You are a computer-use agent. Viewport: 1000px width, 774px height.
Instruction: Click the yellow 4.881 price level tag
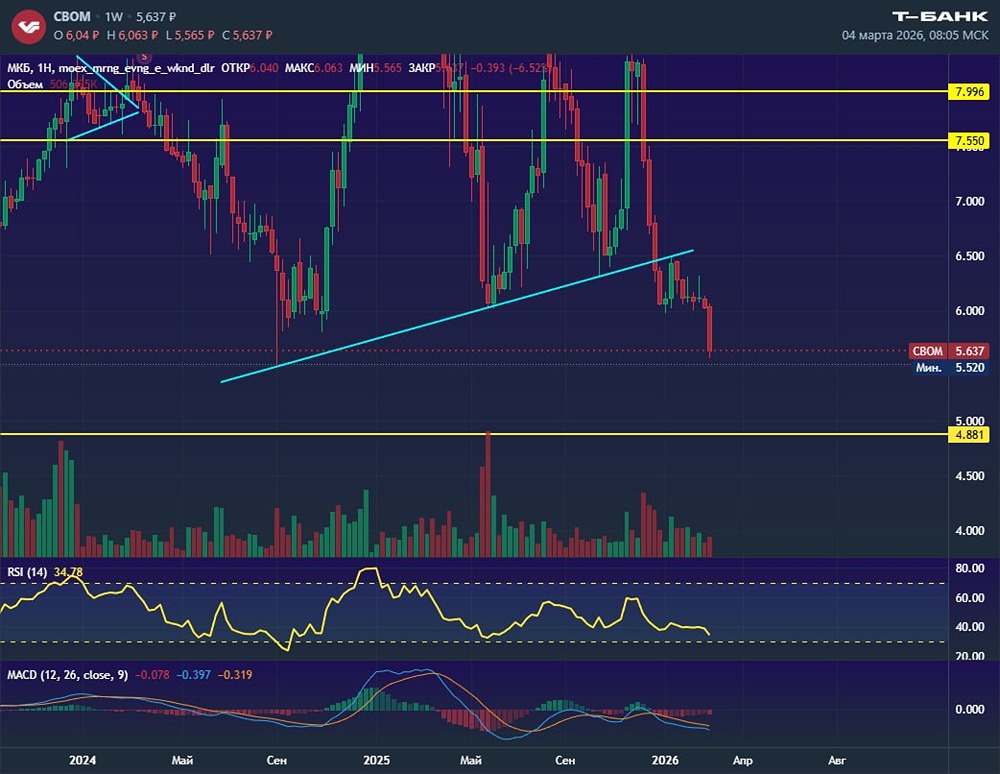click(x=969, y=435)
